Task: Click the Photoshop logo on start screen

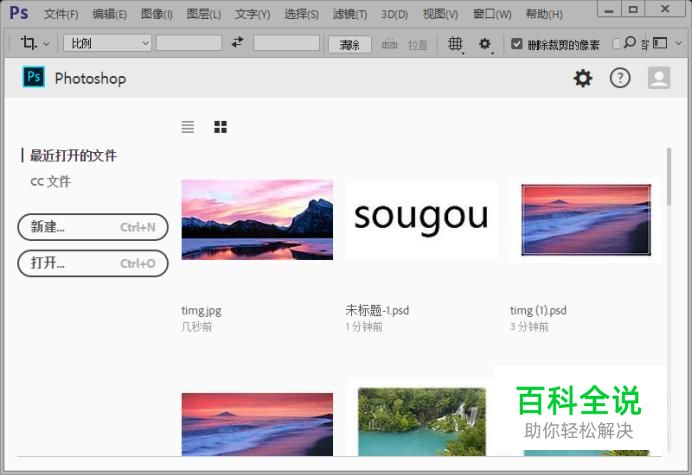Action: [34, 77]
